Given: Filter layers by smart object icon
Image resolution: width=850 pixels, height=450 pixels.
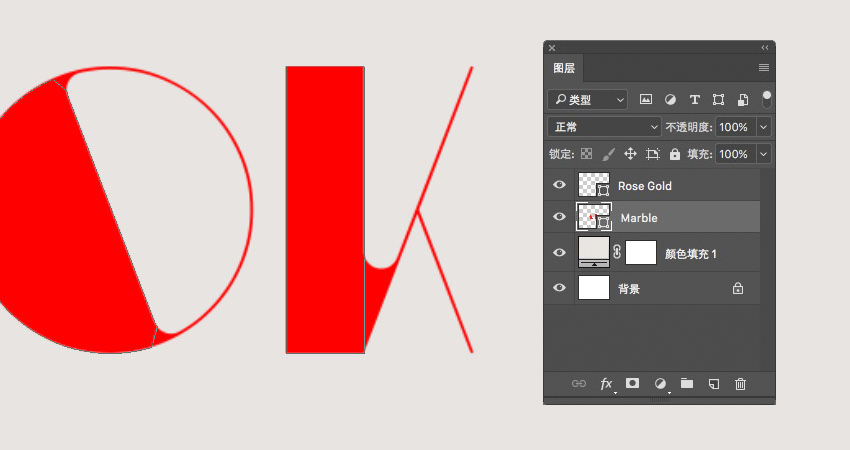Looking at the screenshot, I should [x=743, y=99].
